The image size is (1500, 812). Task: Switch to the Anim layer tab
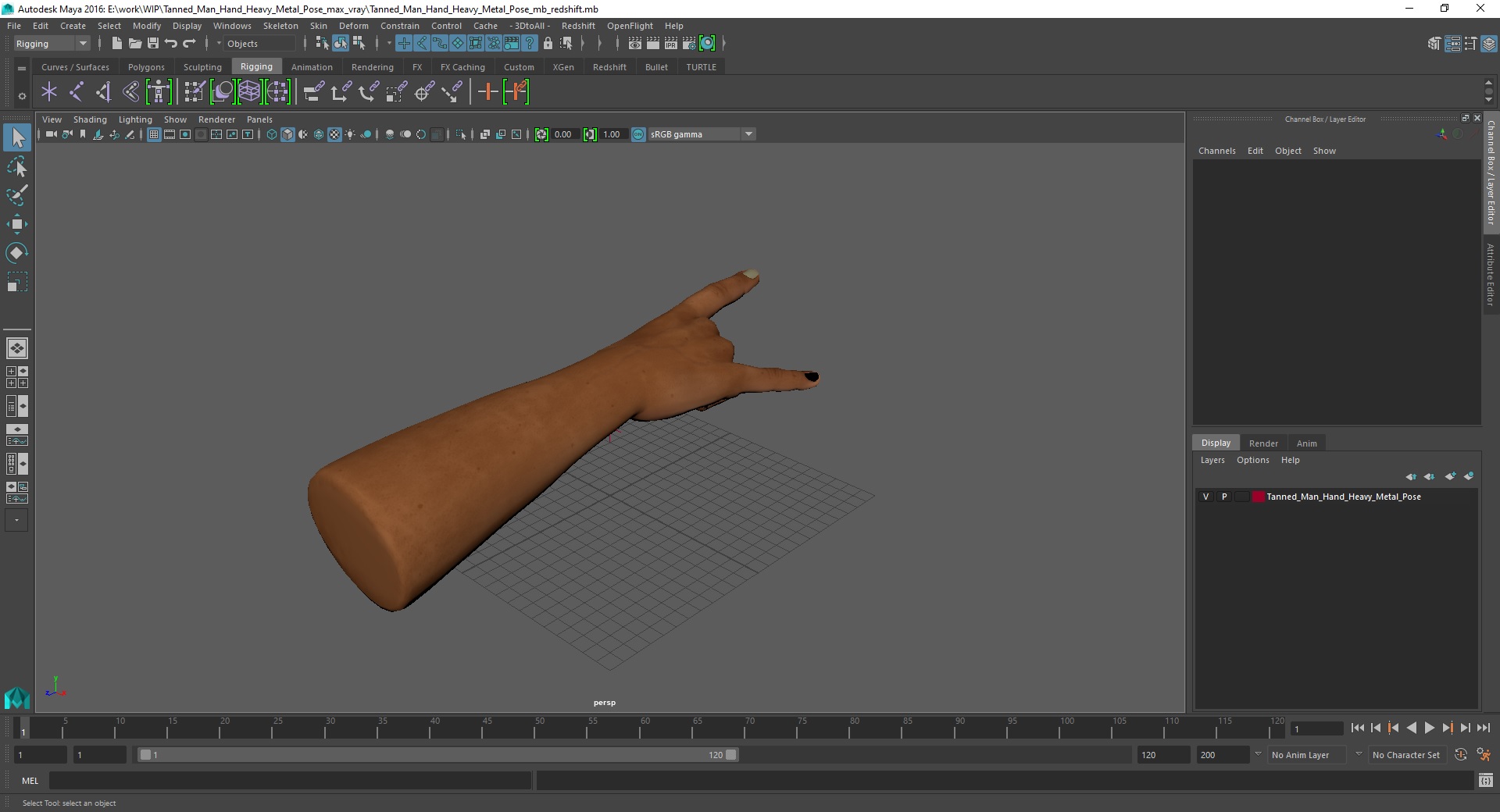click(x=1307, y=443)
